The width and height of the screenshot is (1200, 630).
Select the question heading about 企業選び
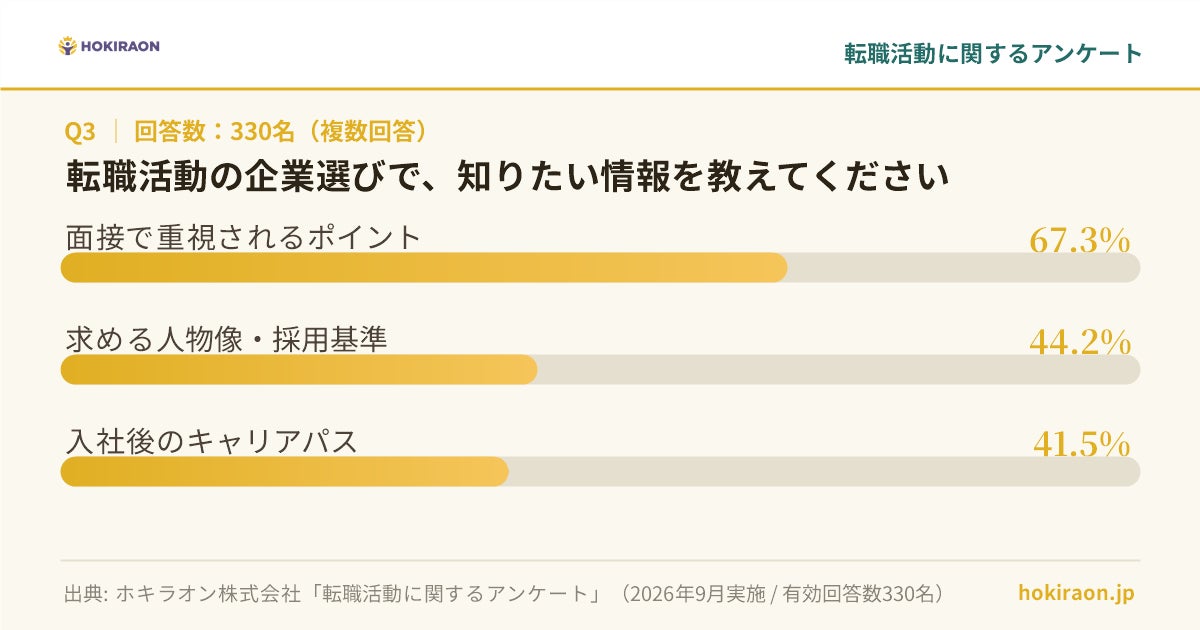[507, 177]
